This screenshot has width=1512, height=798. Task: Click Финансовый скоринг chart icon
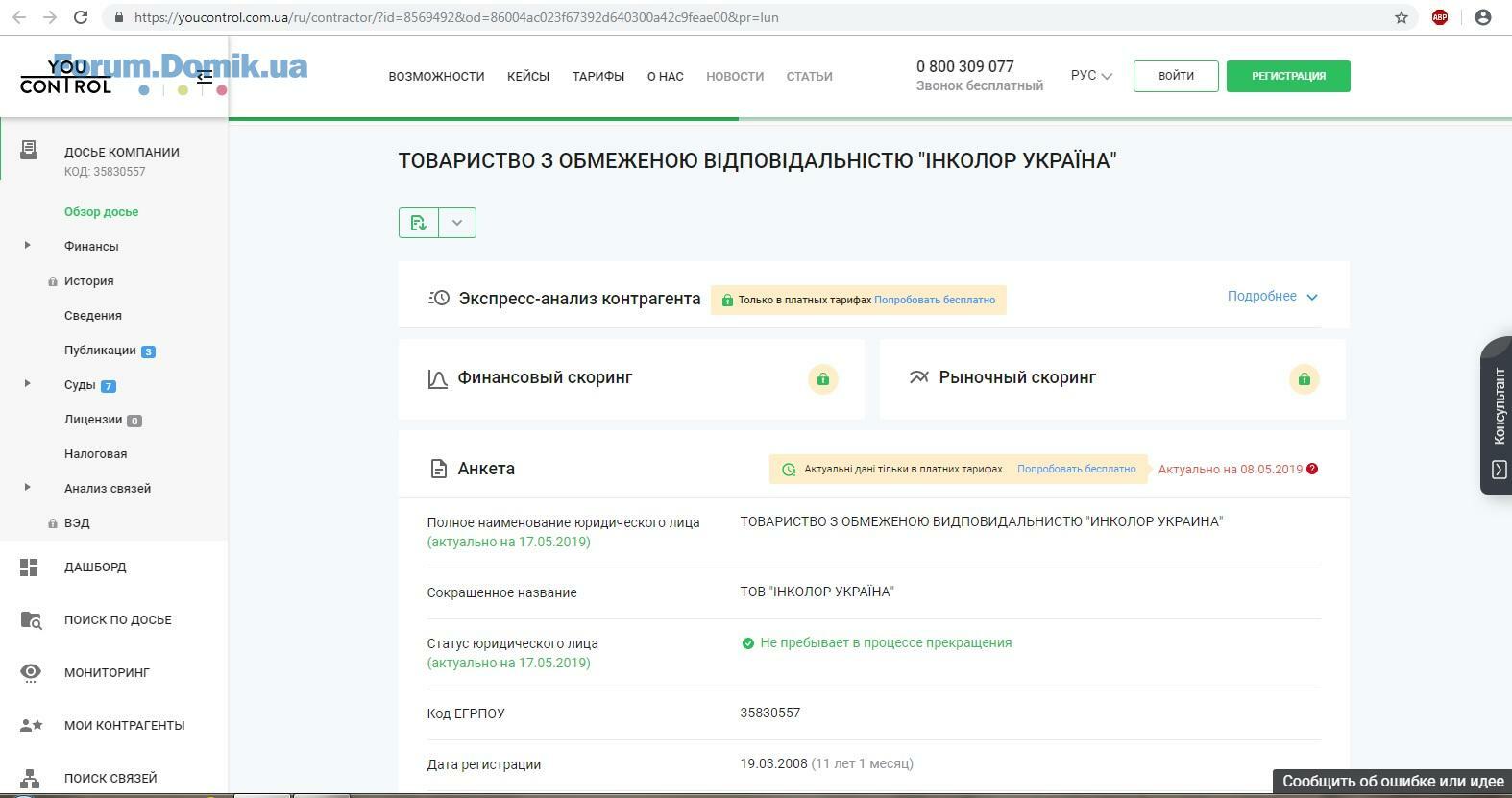point(437,379)
